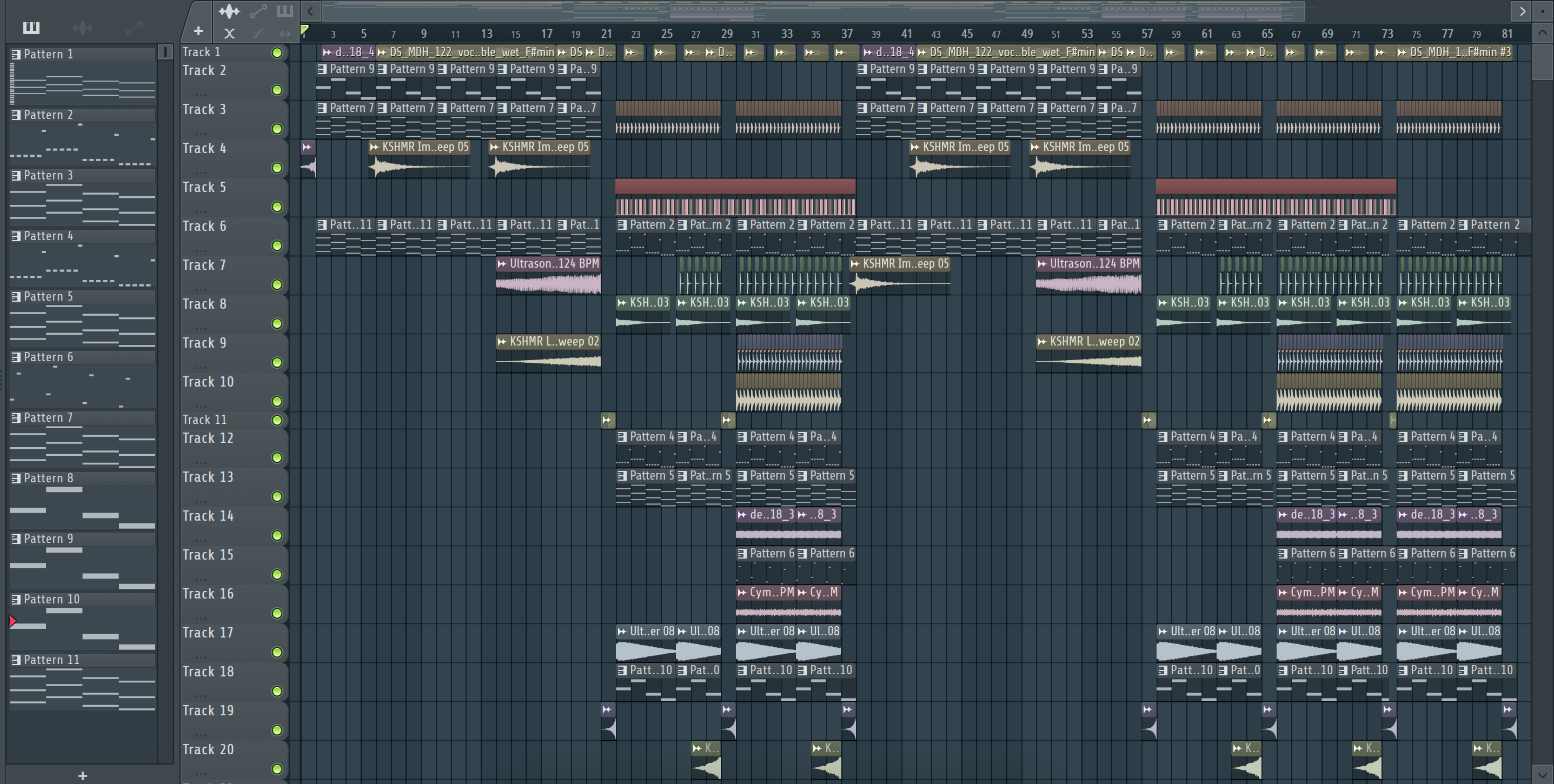Mute Track 3 using its green LED
This screenshot has height=784, width=1554.
click(x=277, y=129)
